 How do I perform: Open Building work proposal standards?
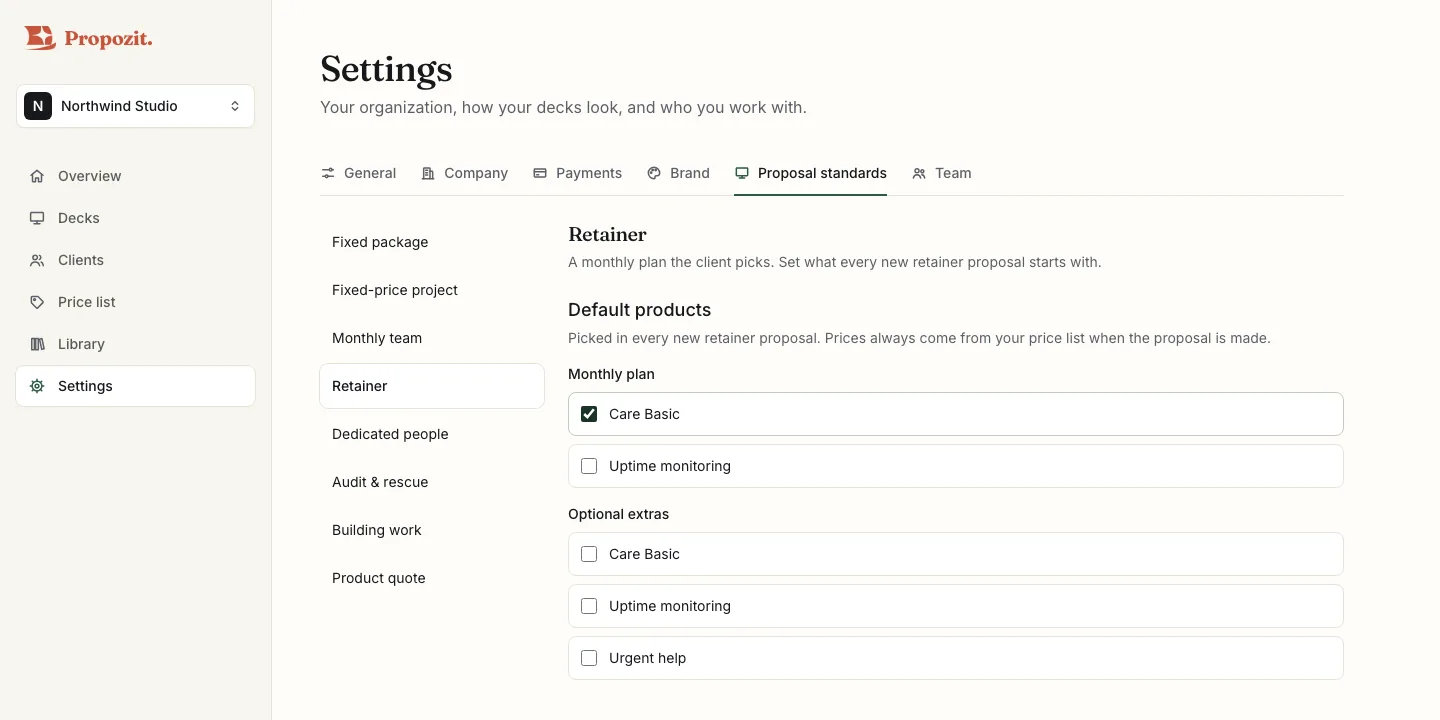(x=432, y=530)
